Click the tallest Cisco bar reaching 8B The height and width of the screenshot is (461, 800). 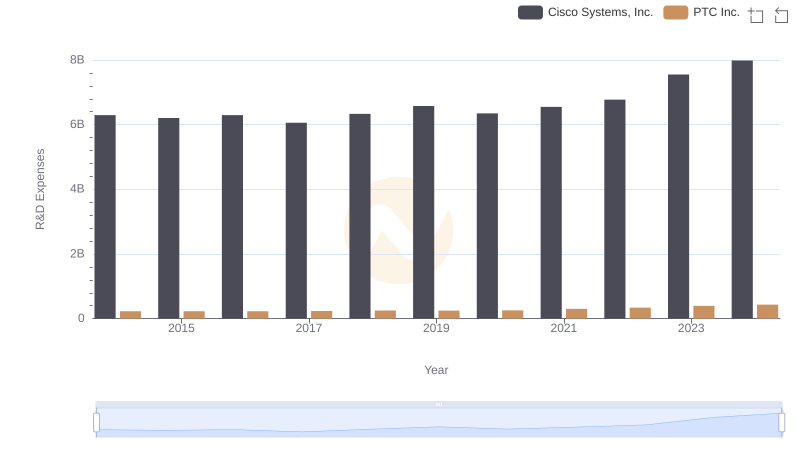742,189
